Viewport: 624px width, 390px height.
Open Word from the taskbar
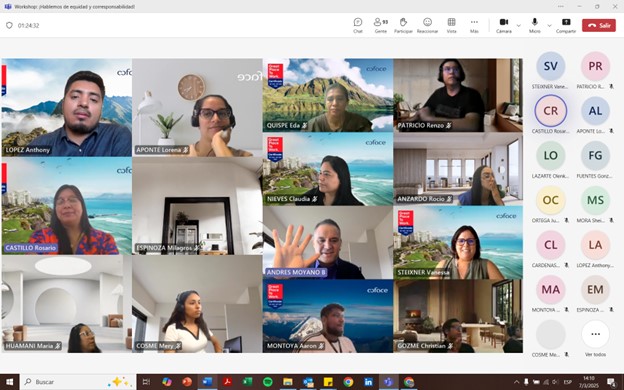point(207,382)
